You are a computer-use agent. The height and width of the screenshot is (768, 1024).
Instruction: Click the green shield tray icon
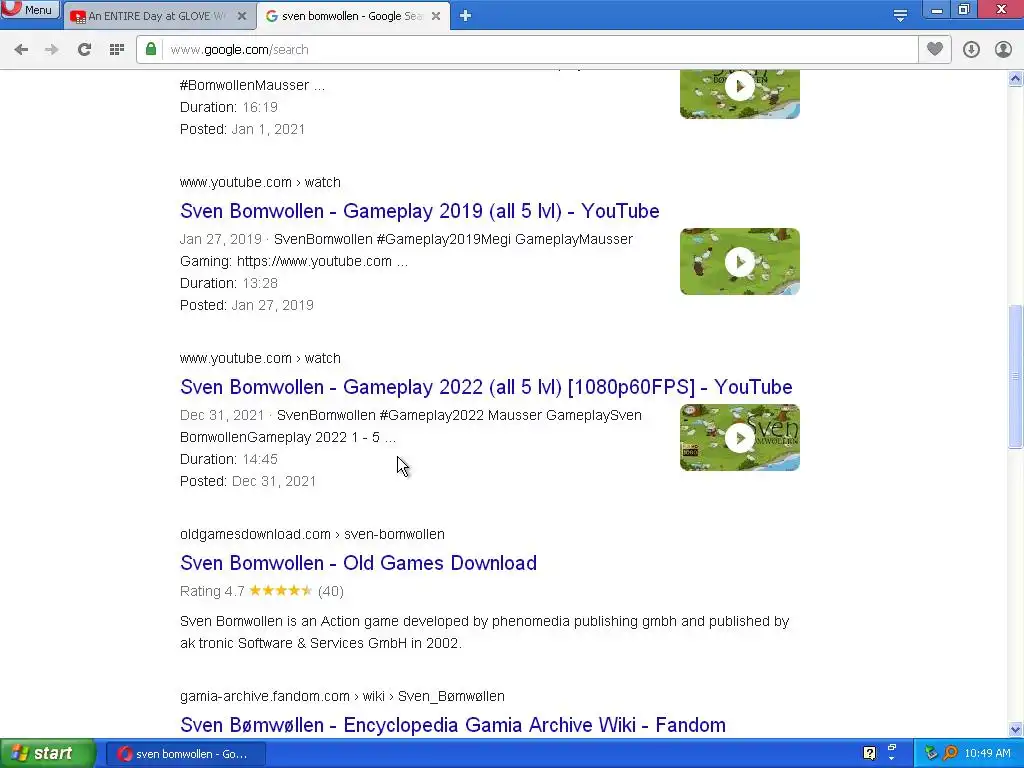pyautogui.click(x=931, y=754)
